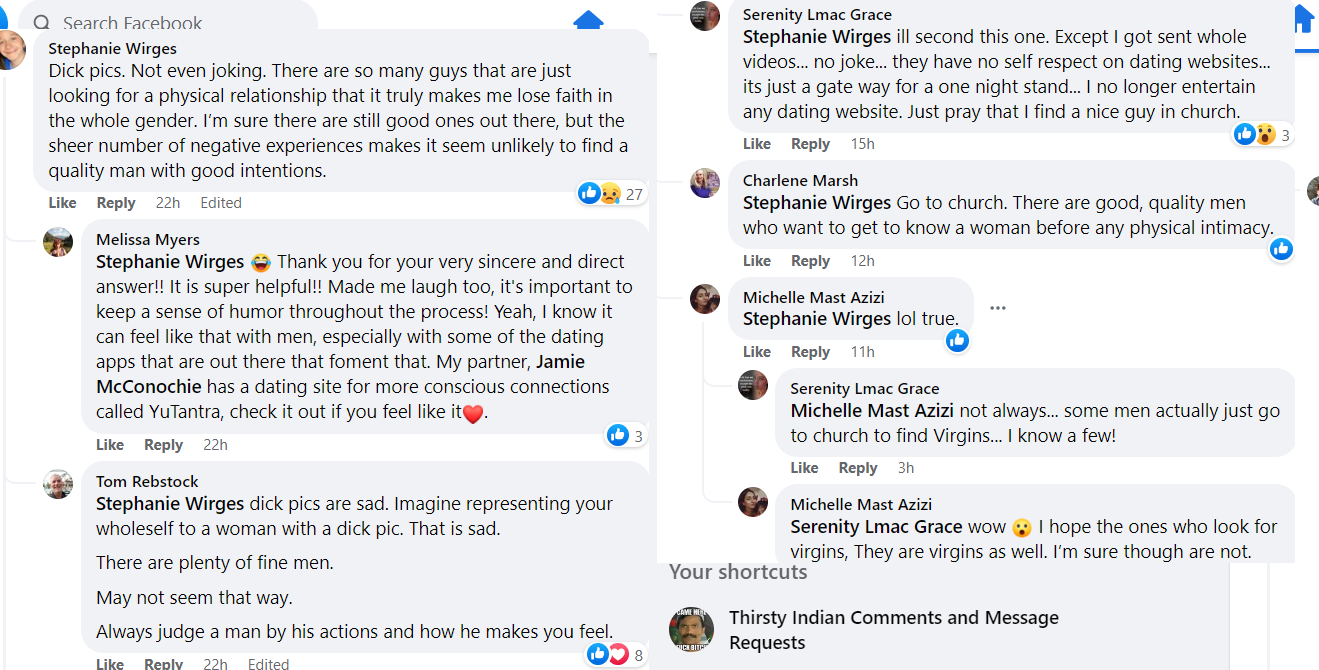1319x670 pixels.
Task: Open Tom Rebstock's profile avatar
Action: pyautogui.click(x=58, y=484)
